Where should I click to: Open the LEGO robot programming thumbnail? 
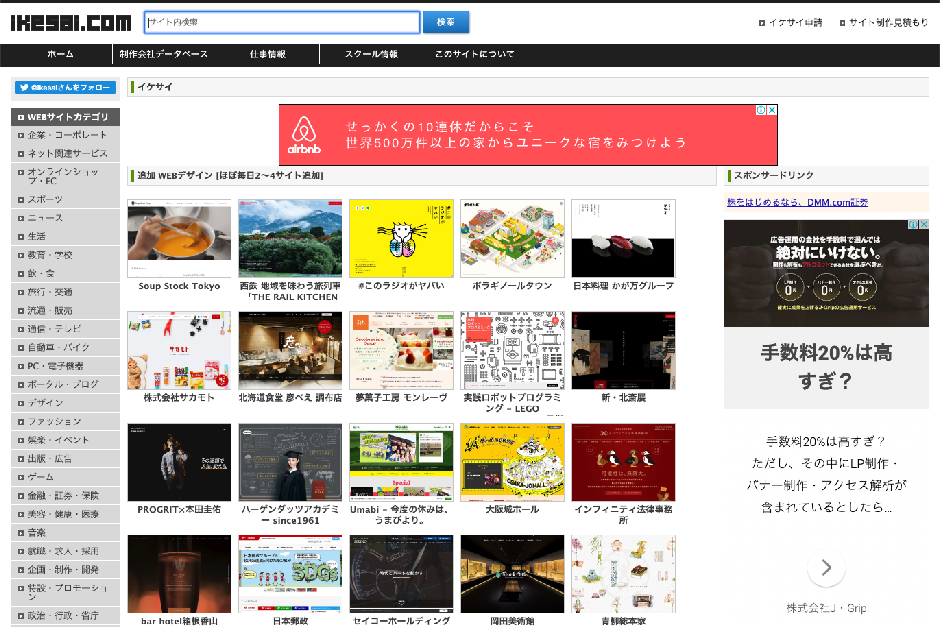pos(512,350)
